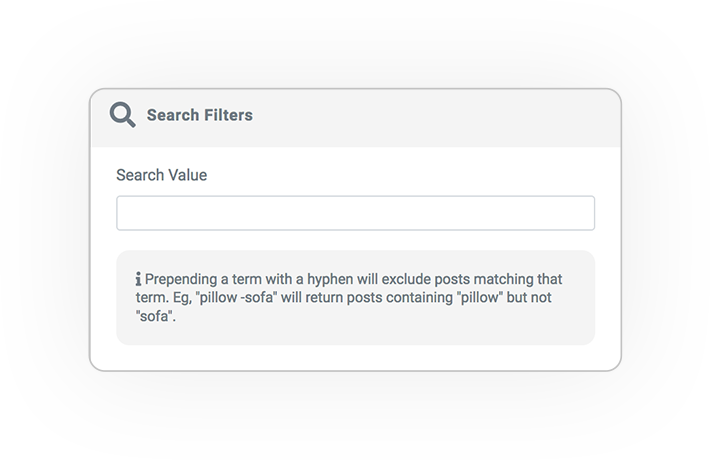
Task: Click the magnifying glass search icon
Action: click(122, 115)
